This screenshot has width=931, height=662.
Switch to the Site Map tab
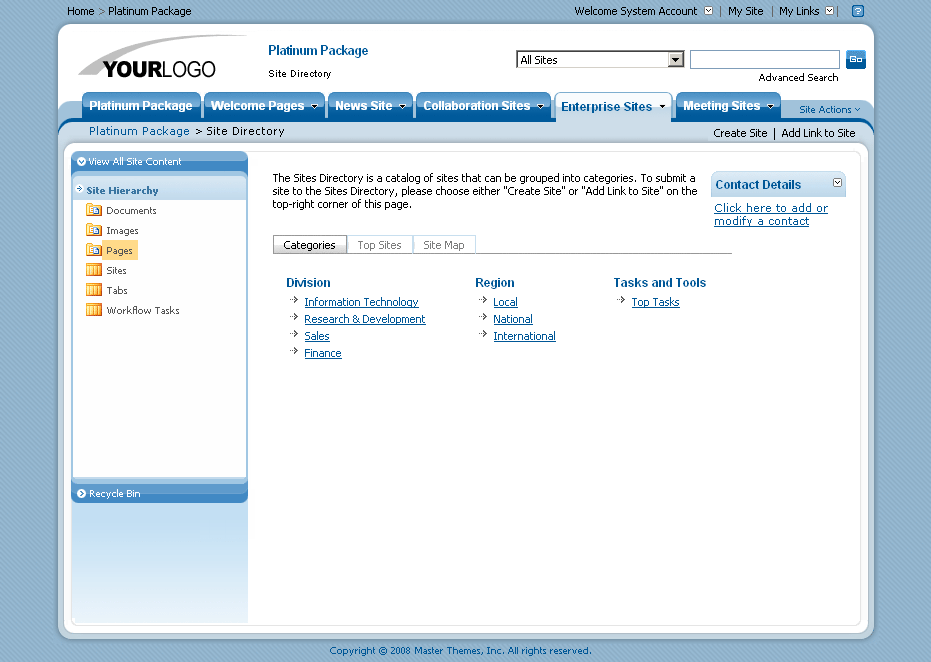click(444, 243)
